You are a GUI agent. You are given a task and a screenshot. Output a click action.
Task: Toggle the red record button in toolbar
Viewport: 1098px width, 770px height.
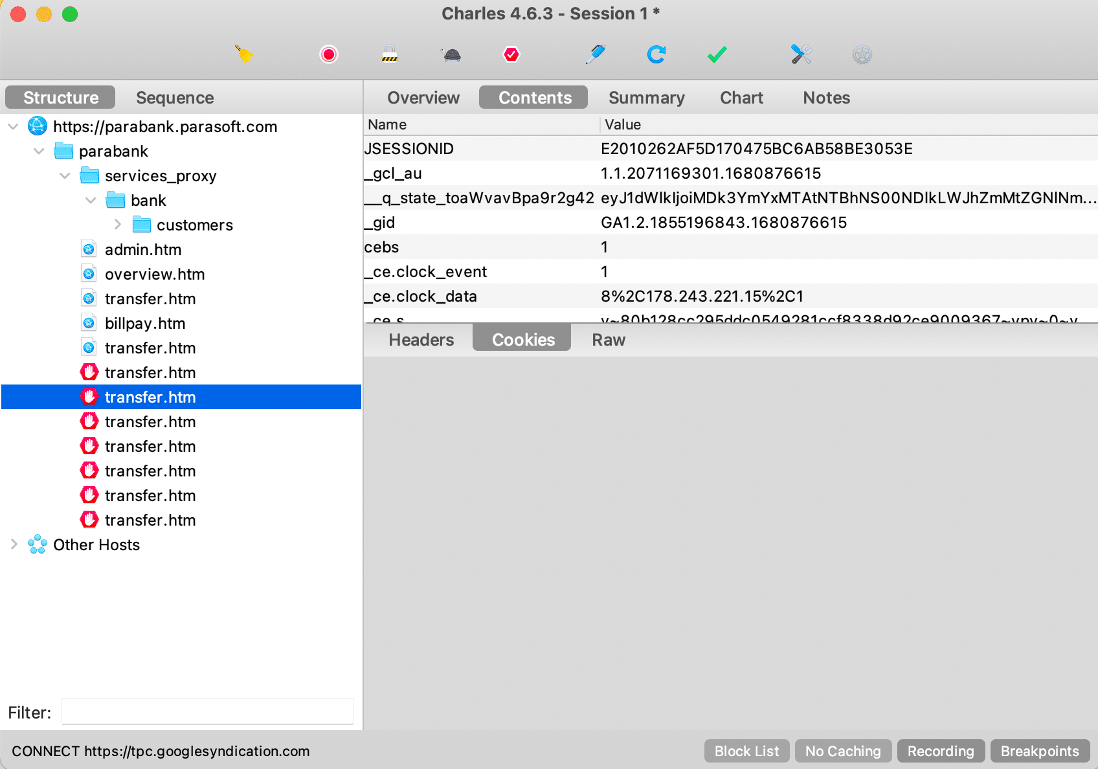click(329, 55)
